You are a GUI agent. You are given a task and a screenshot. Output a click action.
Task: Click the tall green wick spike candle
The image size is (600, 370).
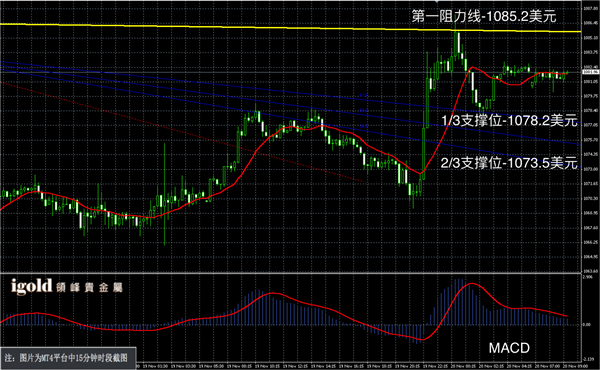tap(165, 194)
